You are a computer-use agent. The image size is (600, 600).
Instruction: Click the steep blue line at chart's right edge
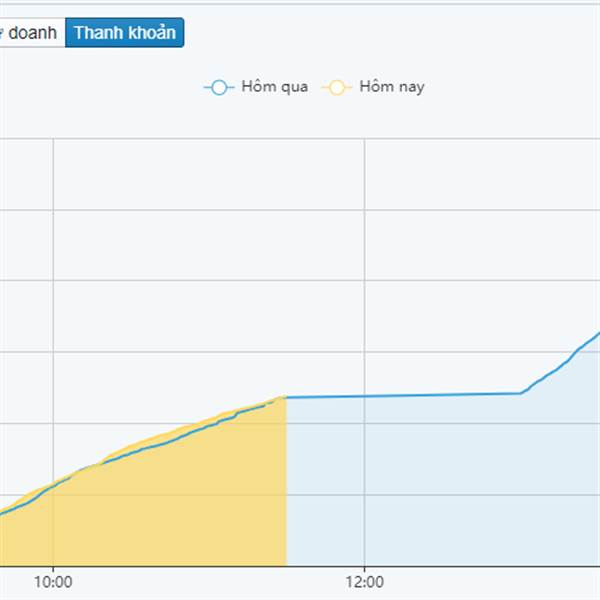(587, 342)
